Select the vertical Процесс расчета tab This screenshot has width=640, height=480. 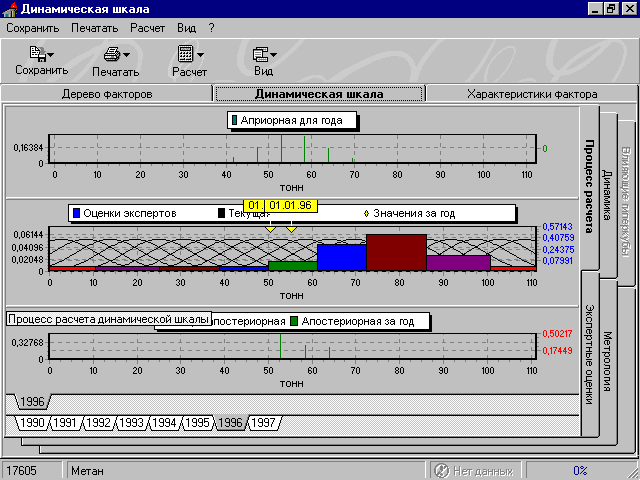point(589,187)
